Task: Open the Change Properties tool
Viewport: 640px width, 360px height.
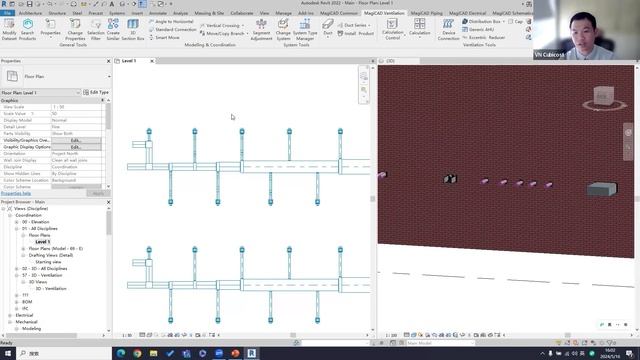Action: [x=75, y=29]
